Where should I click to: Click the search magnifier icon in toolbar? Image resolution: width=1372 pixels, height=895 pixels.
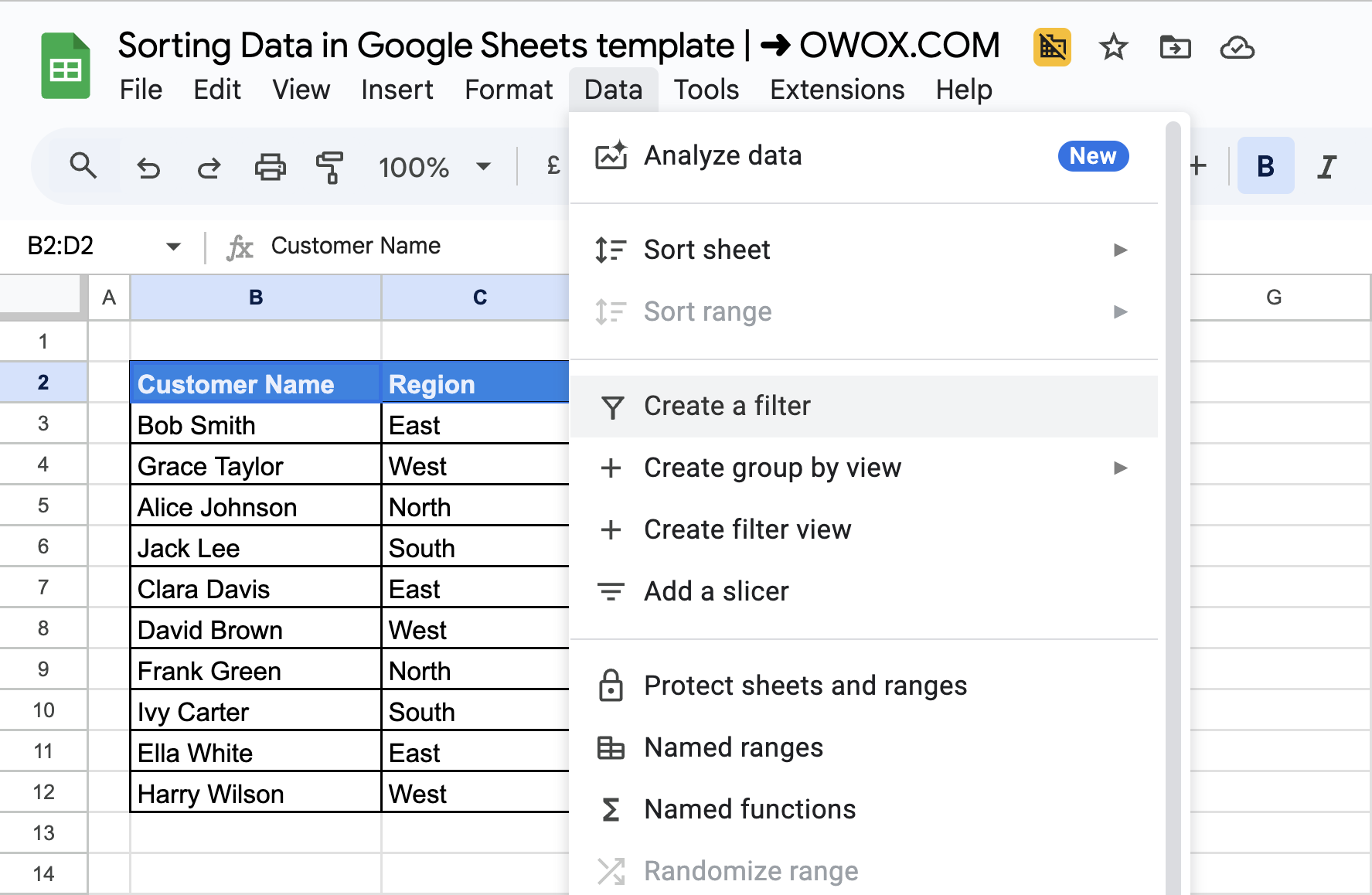83,166
